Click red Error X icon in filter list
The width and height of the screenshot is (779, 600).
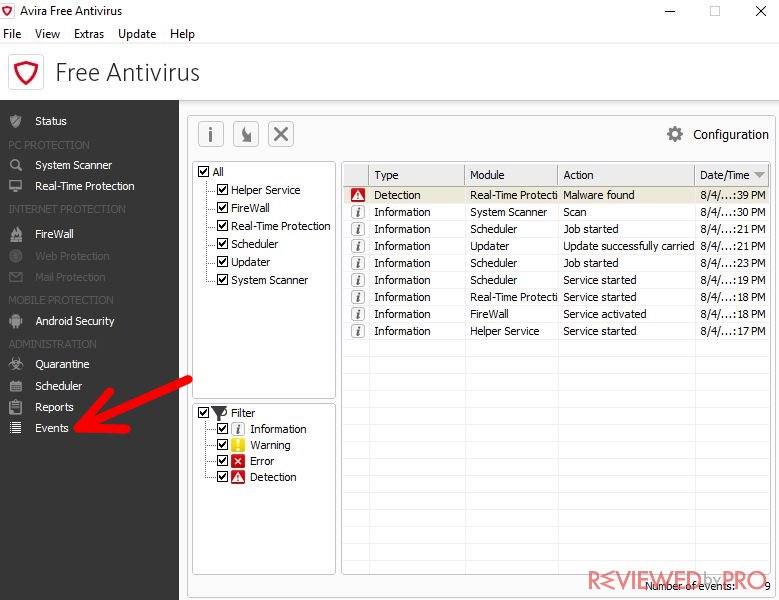(238, 461)
